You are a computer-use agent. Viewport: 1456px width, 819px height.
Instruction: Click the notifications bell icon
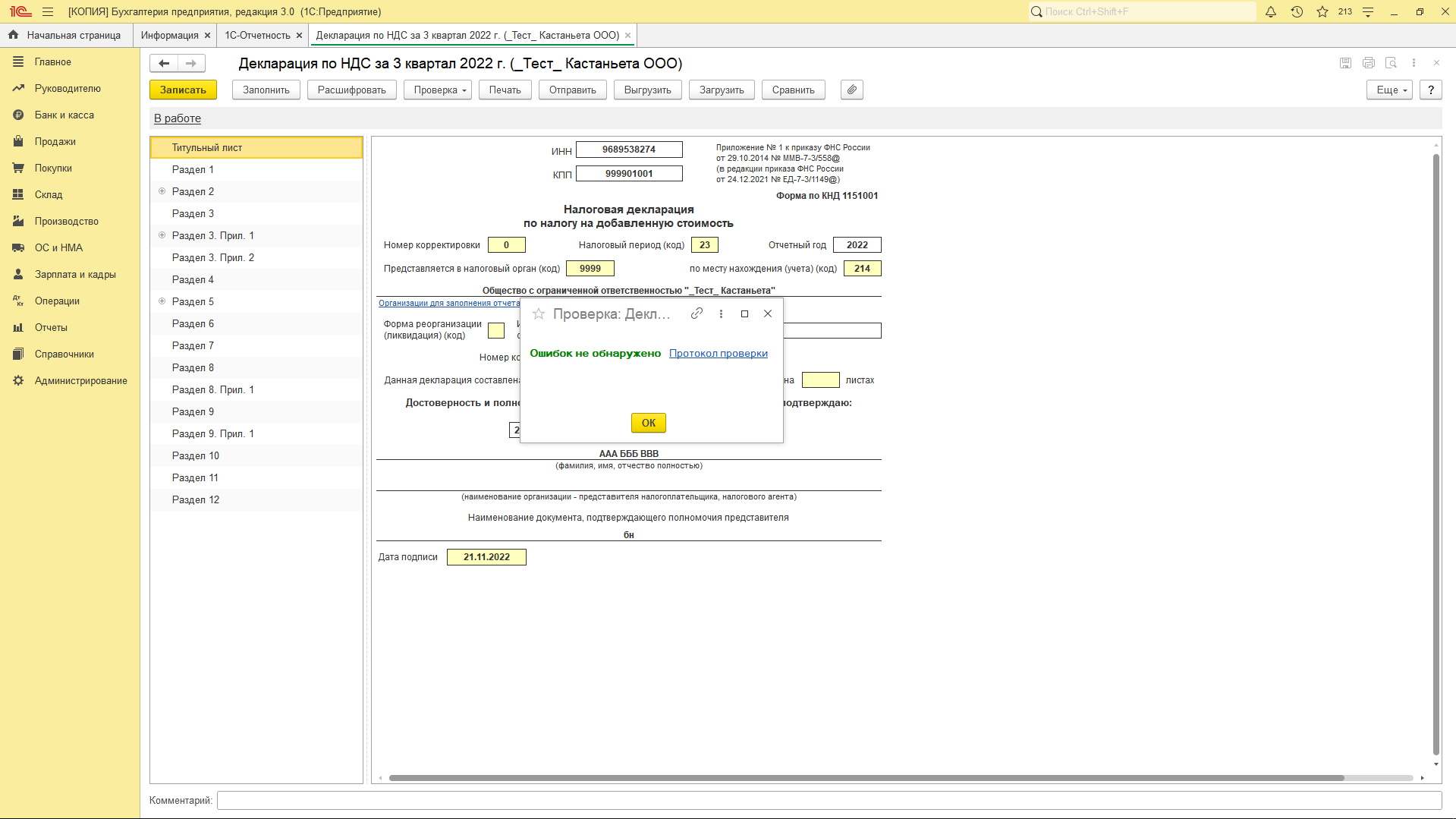pyautogui.click(x=1271, y=11)
